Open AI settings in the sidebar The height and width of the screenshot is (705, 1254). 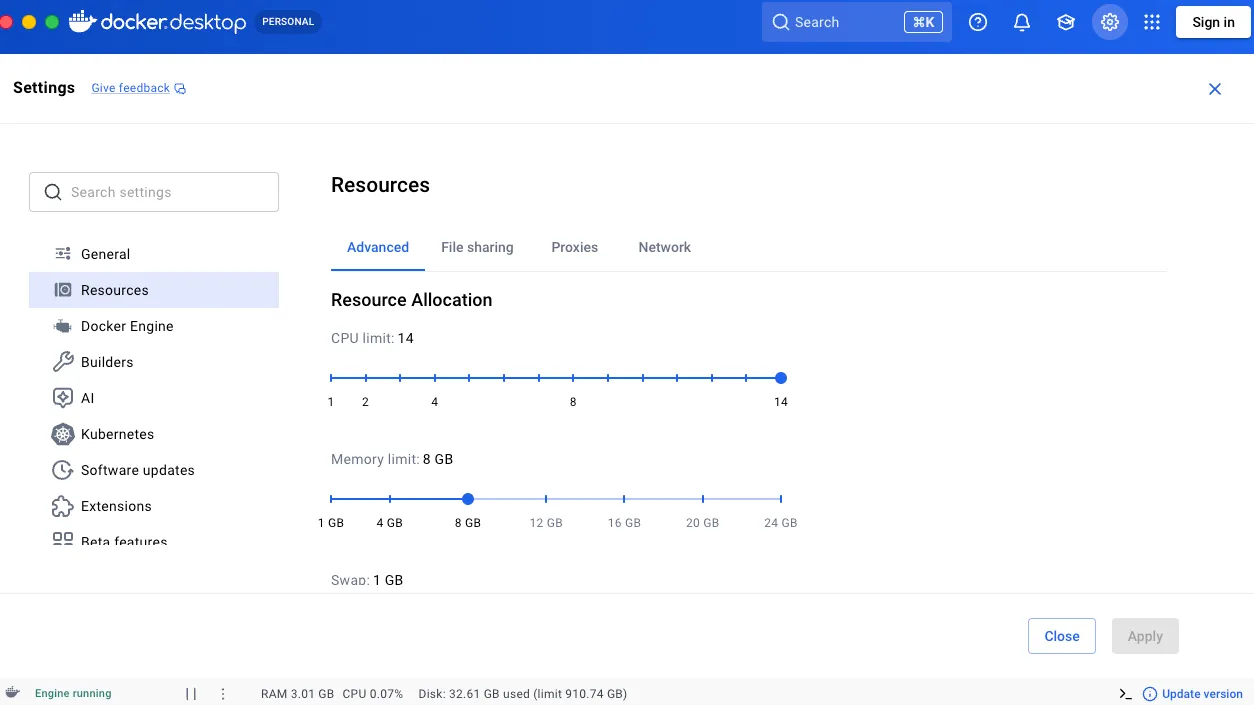[154, 398]
